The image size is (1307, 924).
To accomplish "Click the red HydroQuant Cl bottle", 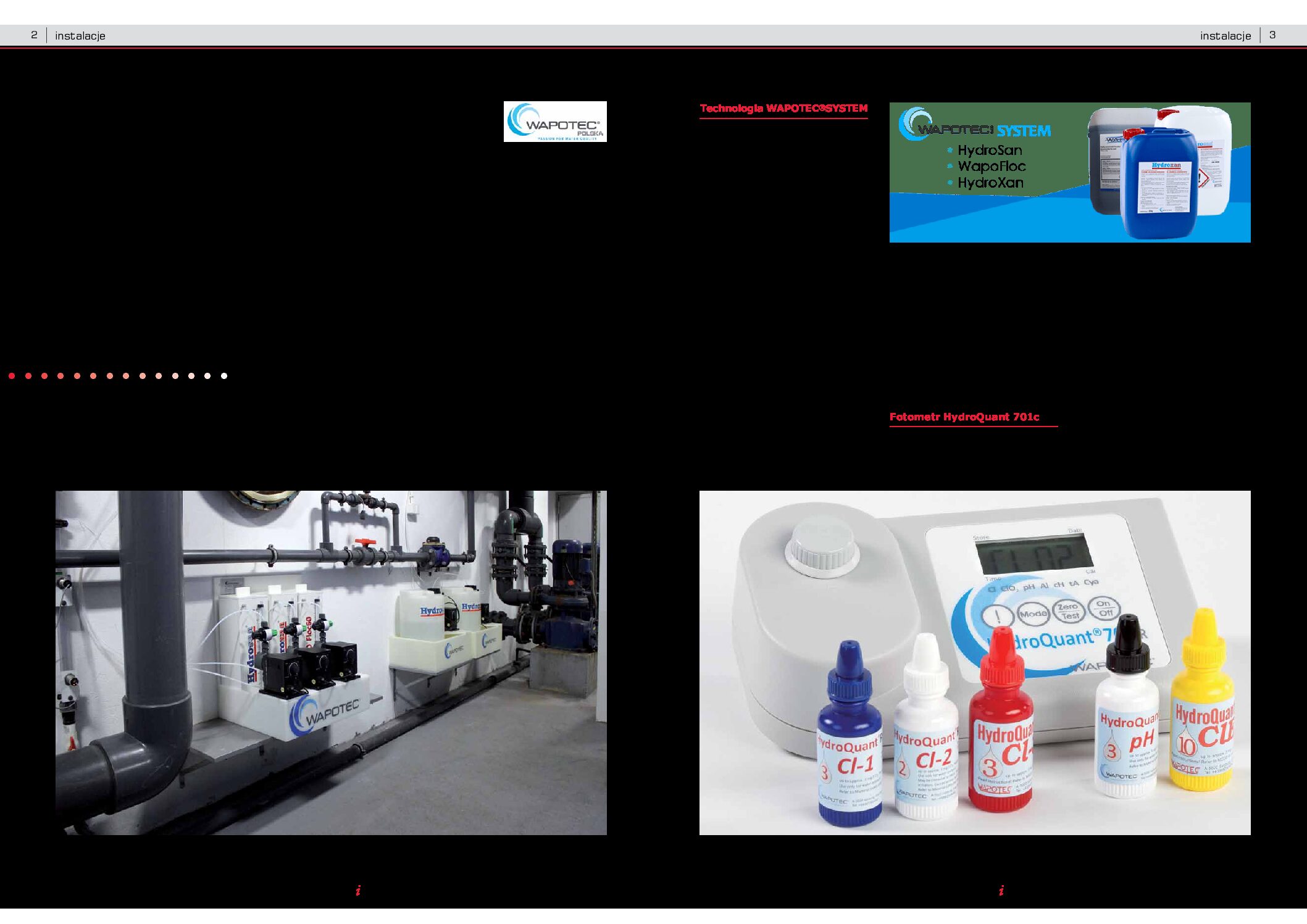I will (1001, 719).
